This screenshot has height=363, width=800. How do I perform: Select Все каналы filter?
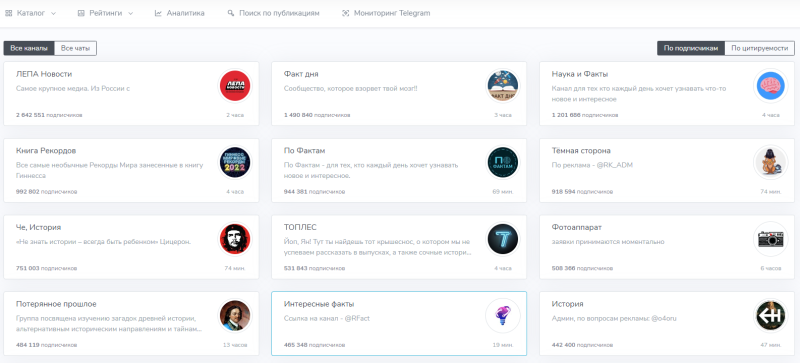pyautogui.click(x=29, y=49)
